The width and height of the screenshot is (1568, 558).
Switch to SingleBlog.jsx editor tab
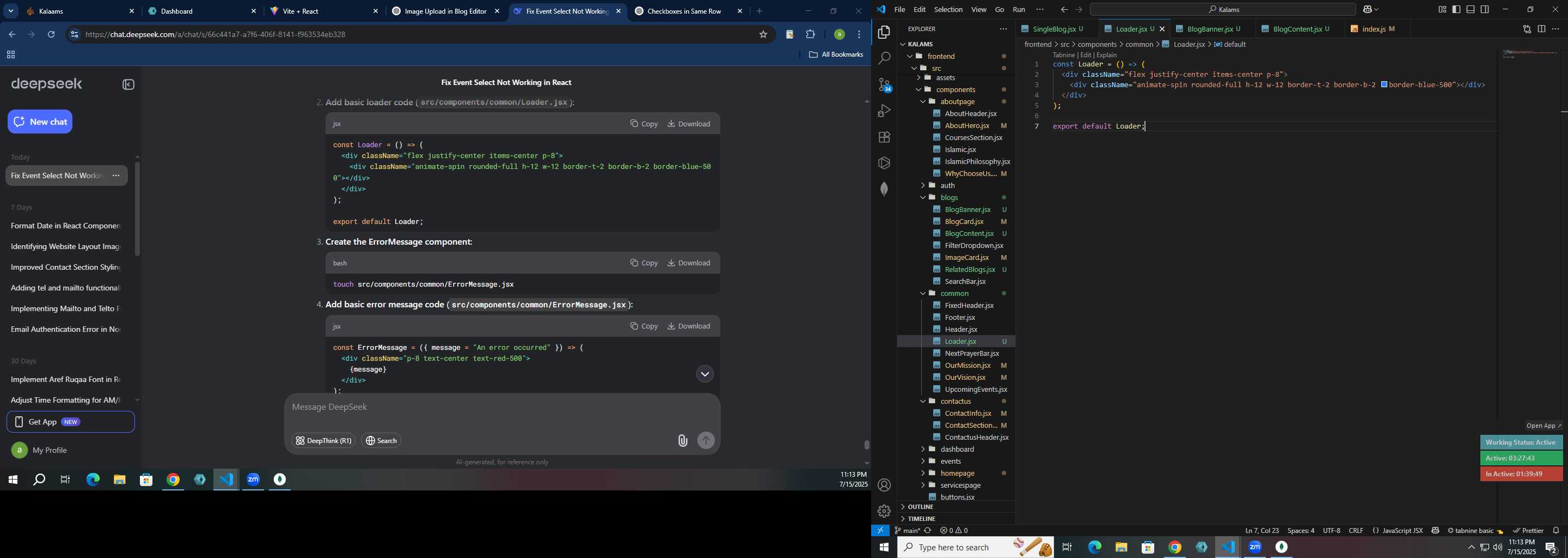[x=1053, y=29]
